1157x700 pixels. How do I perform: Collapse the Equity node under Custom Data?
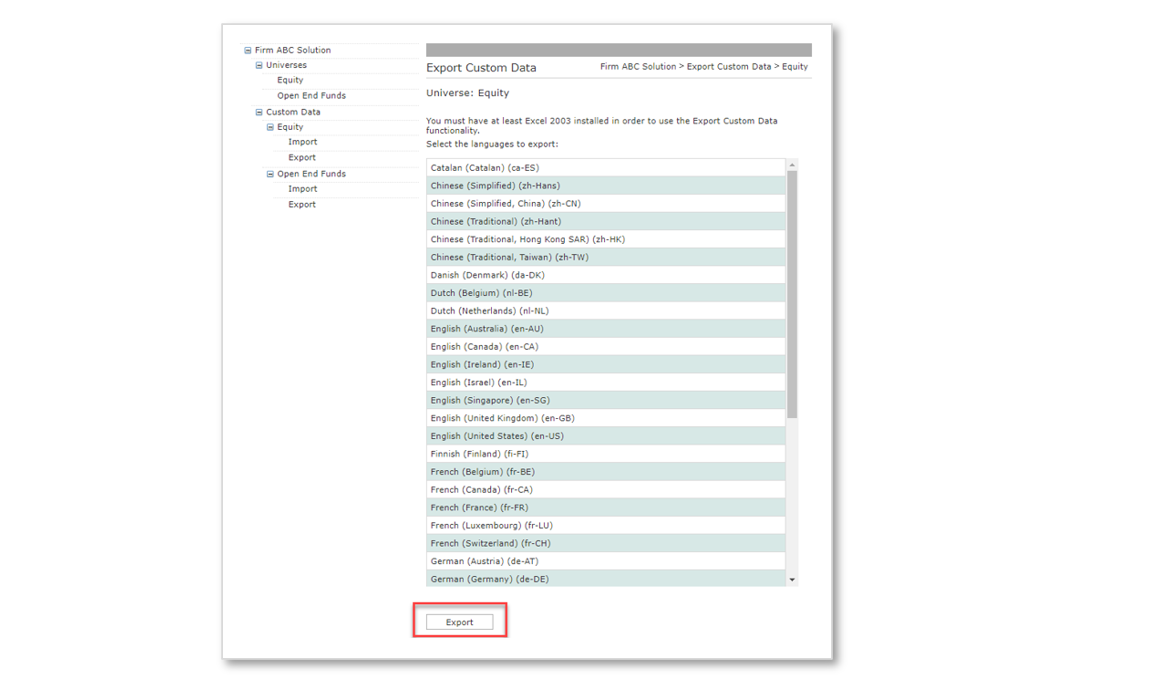[269, 126]
